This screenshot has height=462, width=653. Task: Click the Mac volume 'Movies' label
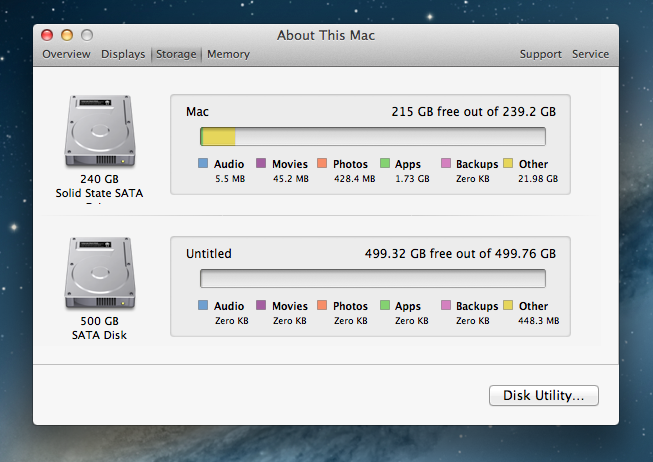(290, 164)
